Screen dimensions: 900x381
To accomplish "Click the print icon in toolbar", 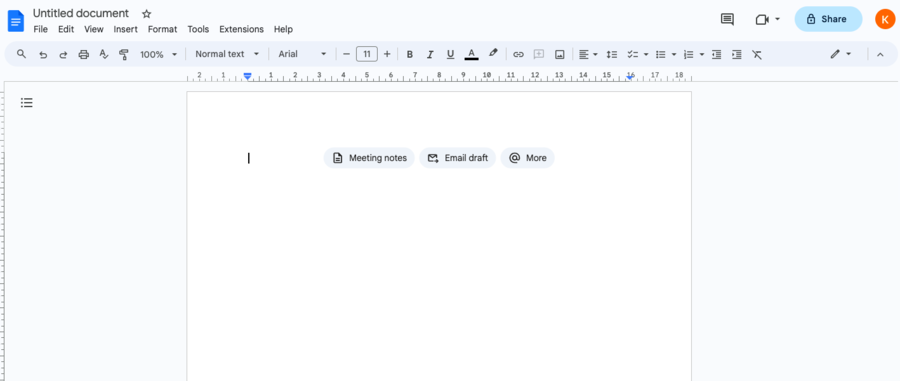I will coord(84,55).
